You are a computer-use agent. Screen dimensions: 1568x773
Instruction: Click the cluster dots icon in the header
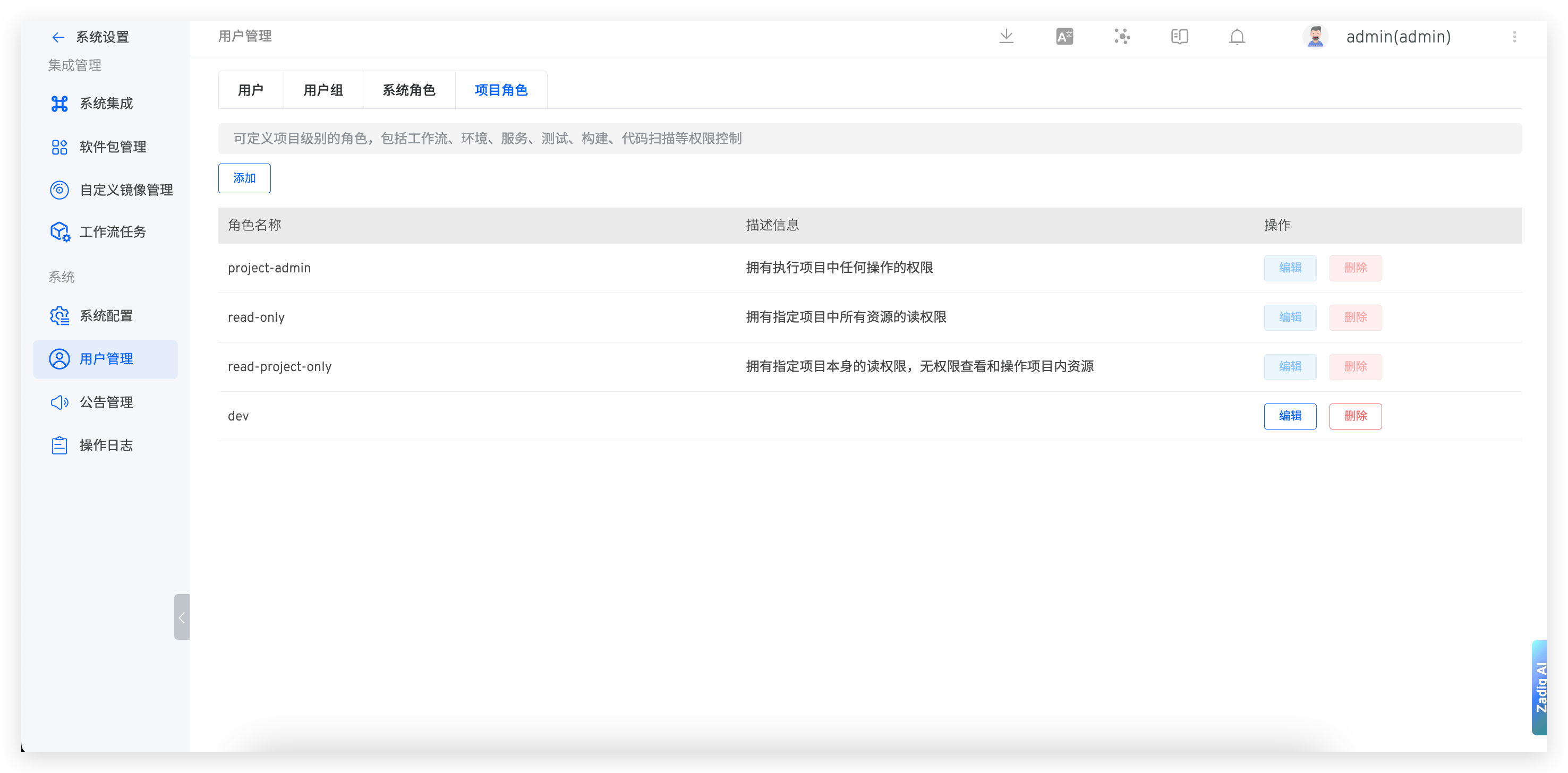pos(1122,37)
